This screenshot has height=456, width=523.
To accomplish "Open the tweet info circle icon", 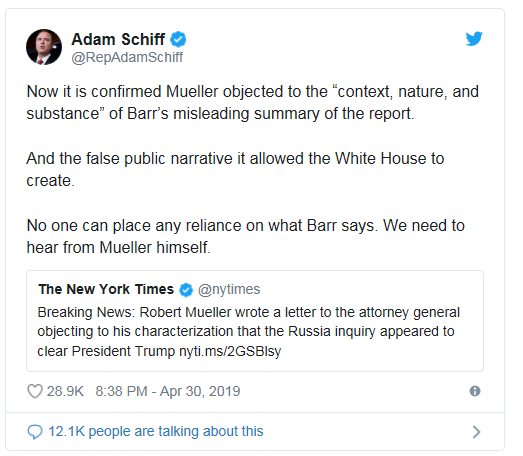I will click(475, 391).
